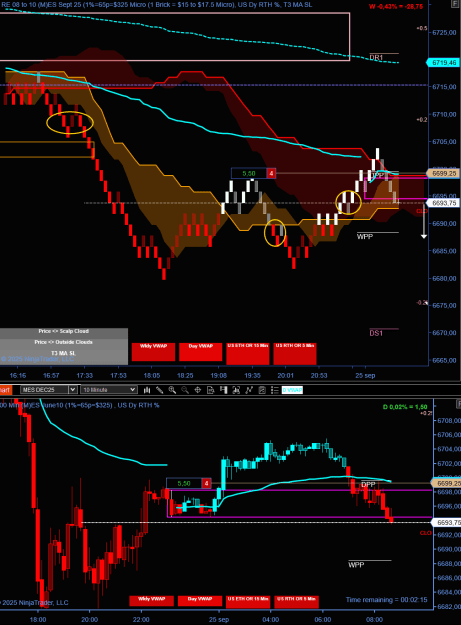The height and width of the screenshot is (625, 461).
Task: Click the 25 sep date label, upper time axis
Action: pyautogui.click(x=365, y=375)
